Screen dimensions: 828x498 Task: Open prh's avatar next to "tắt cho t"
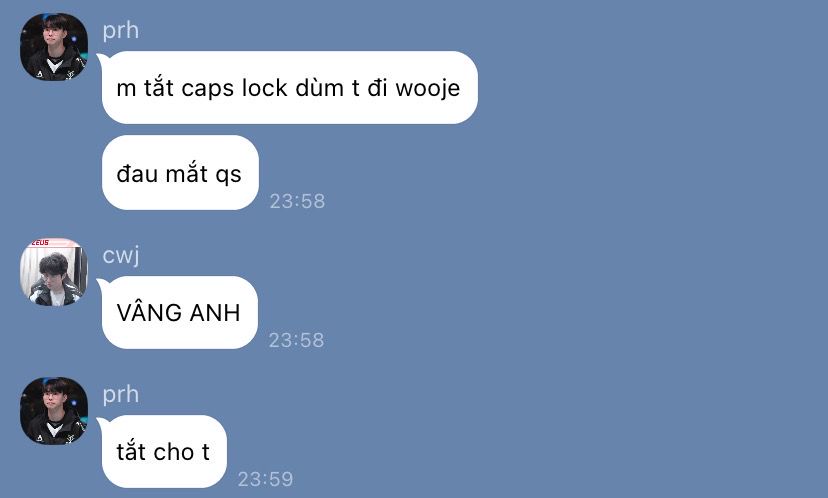[x=54, y=411]
